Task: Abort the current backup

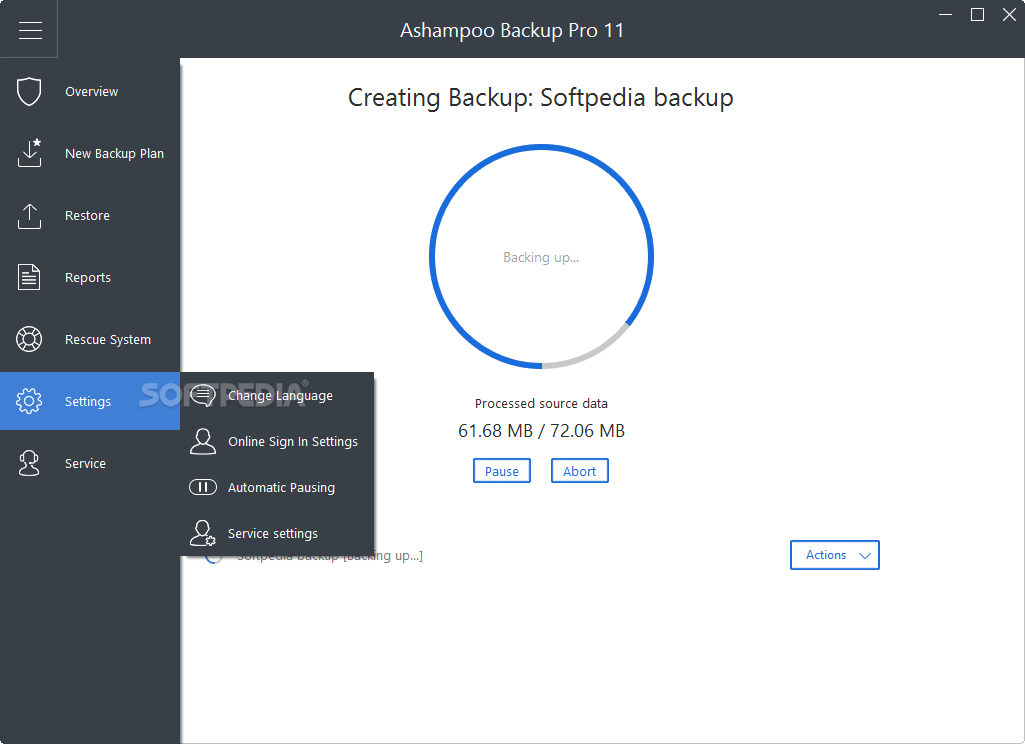Action: click(579, 471)
